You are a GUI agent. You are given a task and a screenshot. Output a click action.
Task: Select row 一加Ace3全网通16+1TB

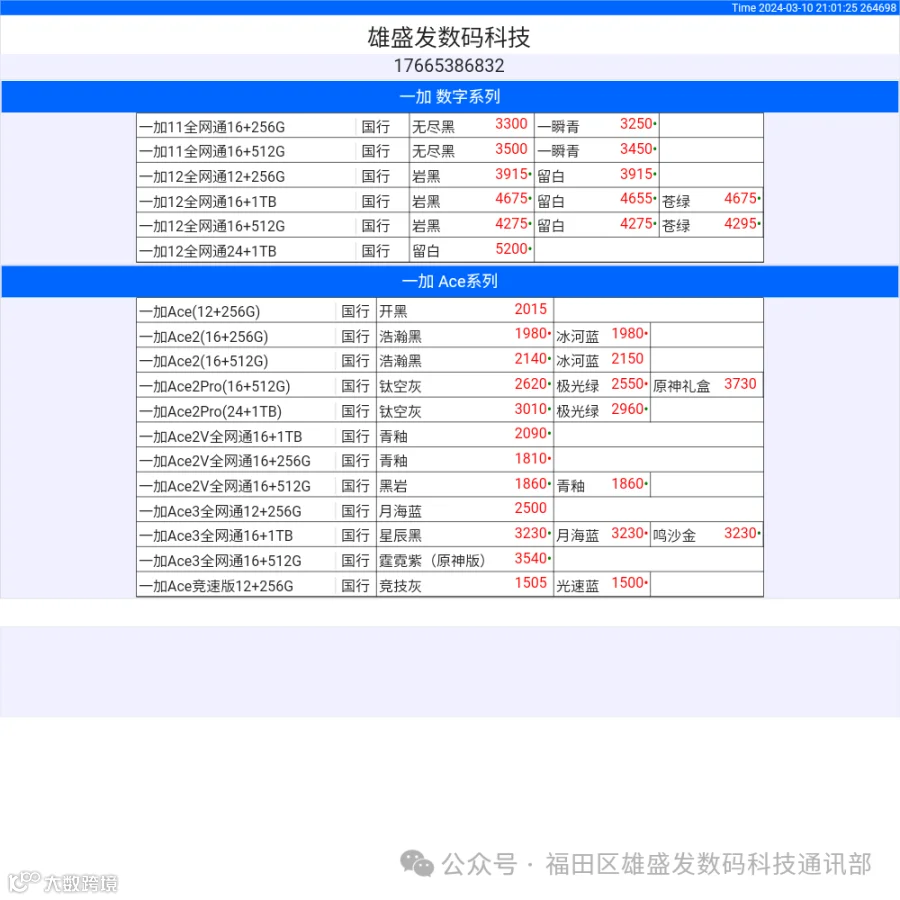450,534
